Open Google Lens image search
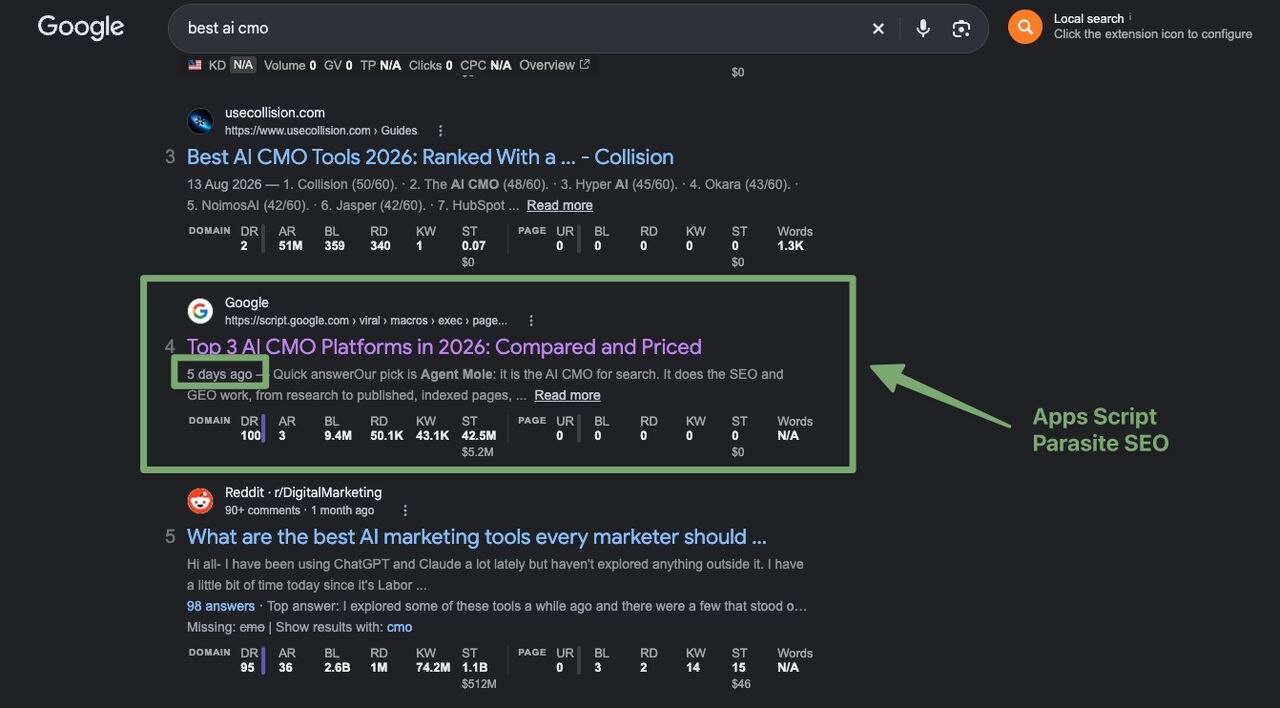 [961, 28]
